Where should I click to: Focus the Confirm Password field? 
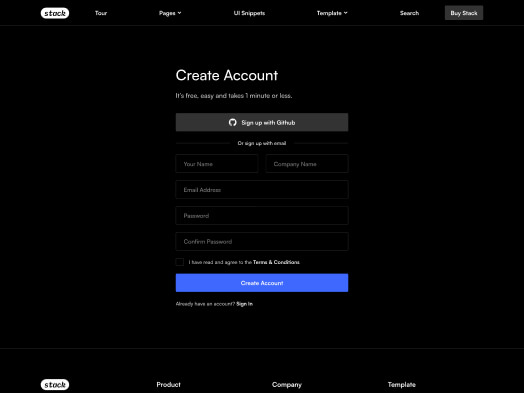[262, 241]
